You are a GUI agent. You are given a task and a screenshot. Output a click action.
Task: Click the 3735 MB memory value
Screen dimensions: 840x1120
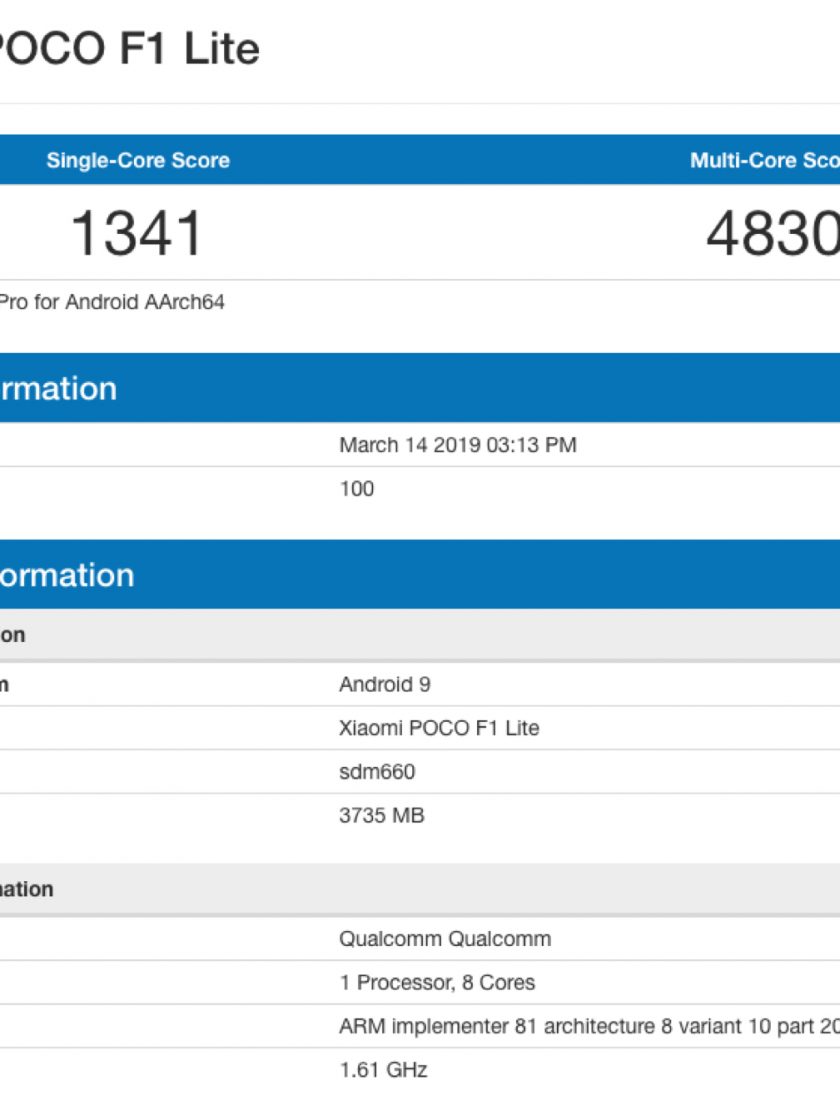point(382,816)
